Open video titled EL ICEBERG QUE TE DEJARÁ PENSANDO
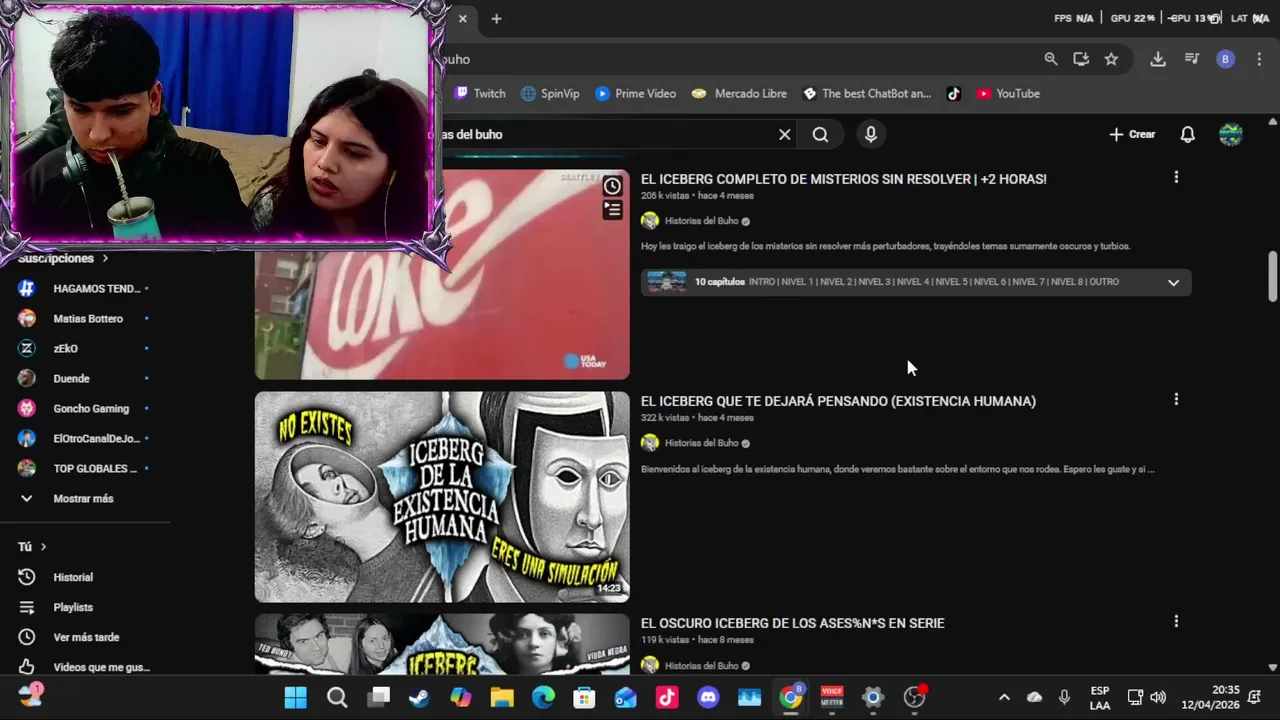The image size is (1280, 720). coord(838,401)
